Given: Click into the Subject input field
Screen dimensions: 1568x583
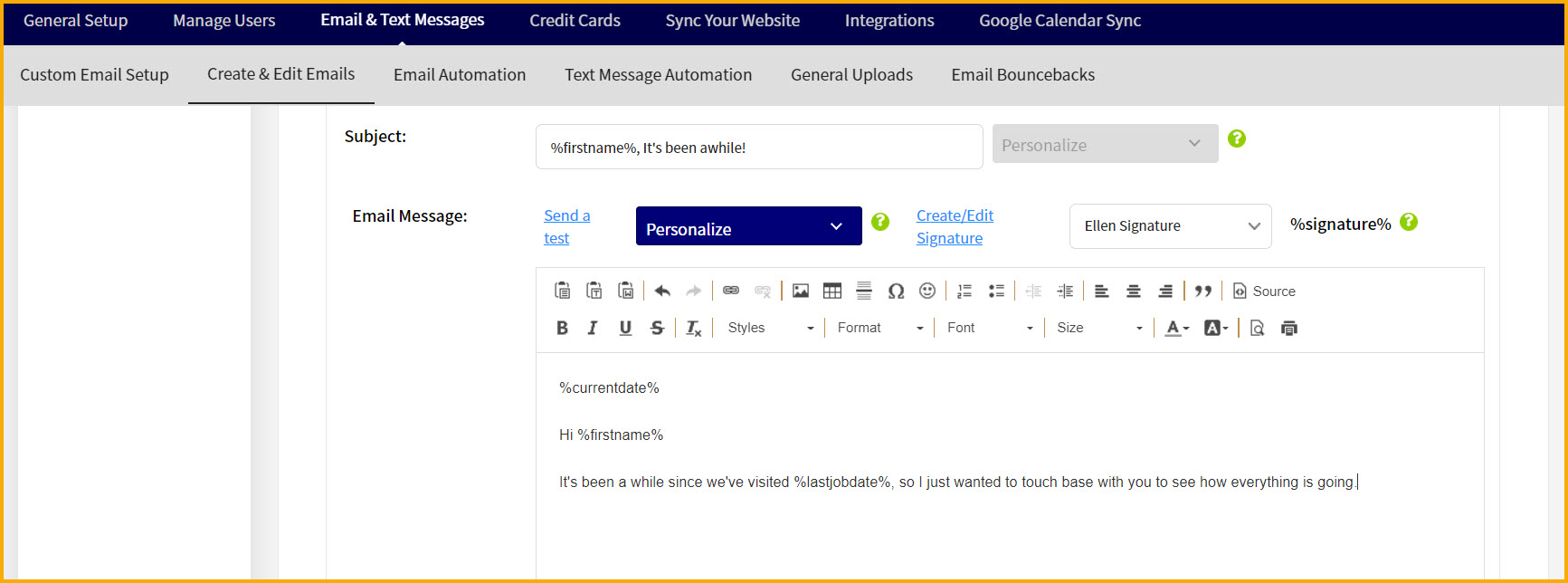Looking at the screenshot, I should click(759, 147).
